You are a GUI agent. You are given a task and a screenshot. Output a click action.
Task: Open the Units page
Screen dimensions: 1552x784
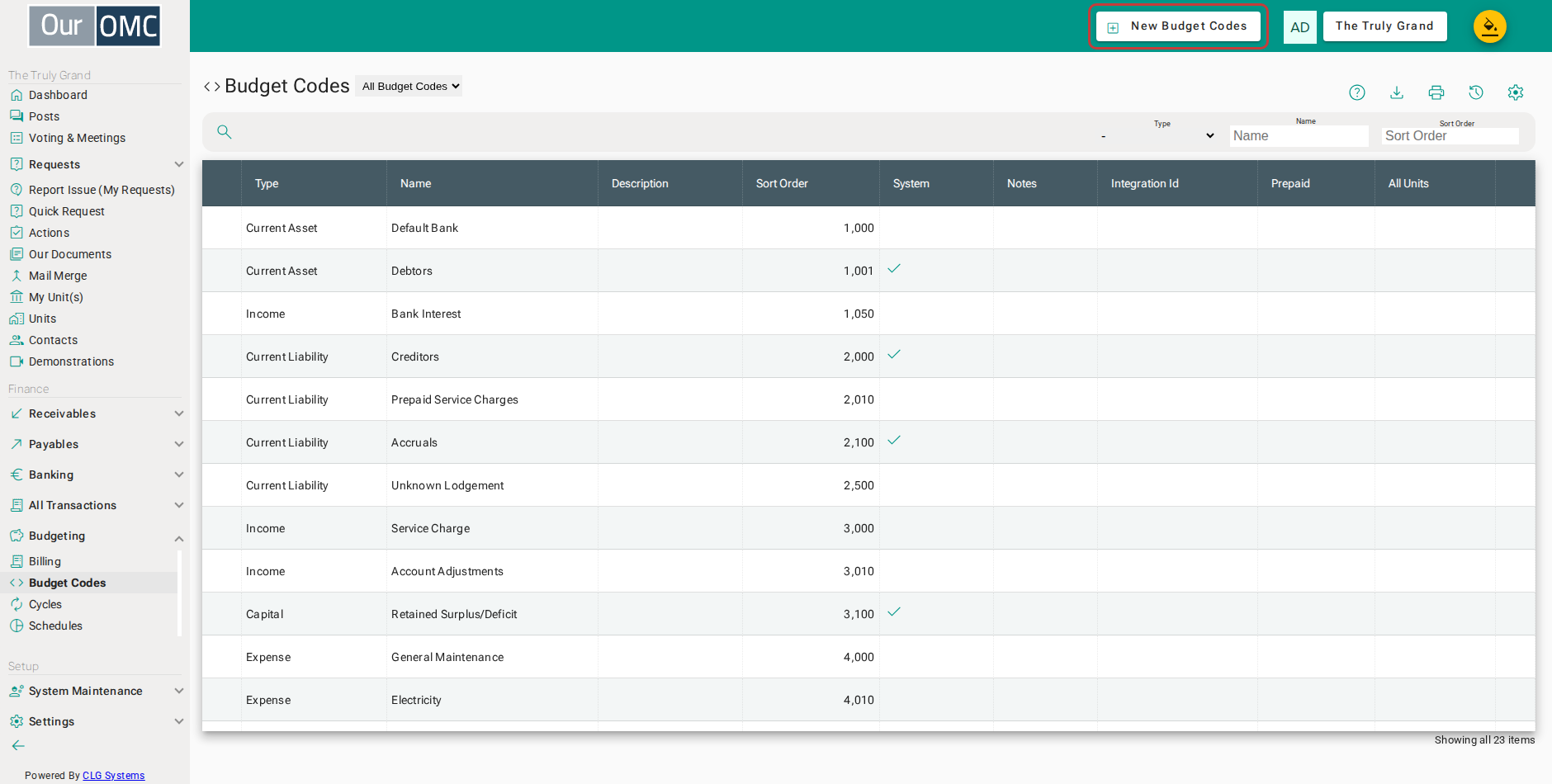pyautogui.click(x=42, y=319)
